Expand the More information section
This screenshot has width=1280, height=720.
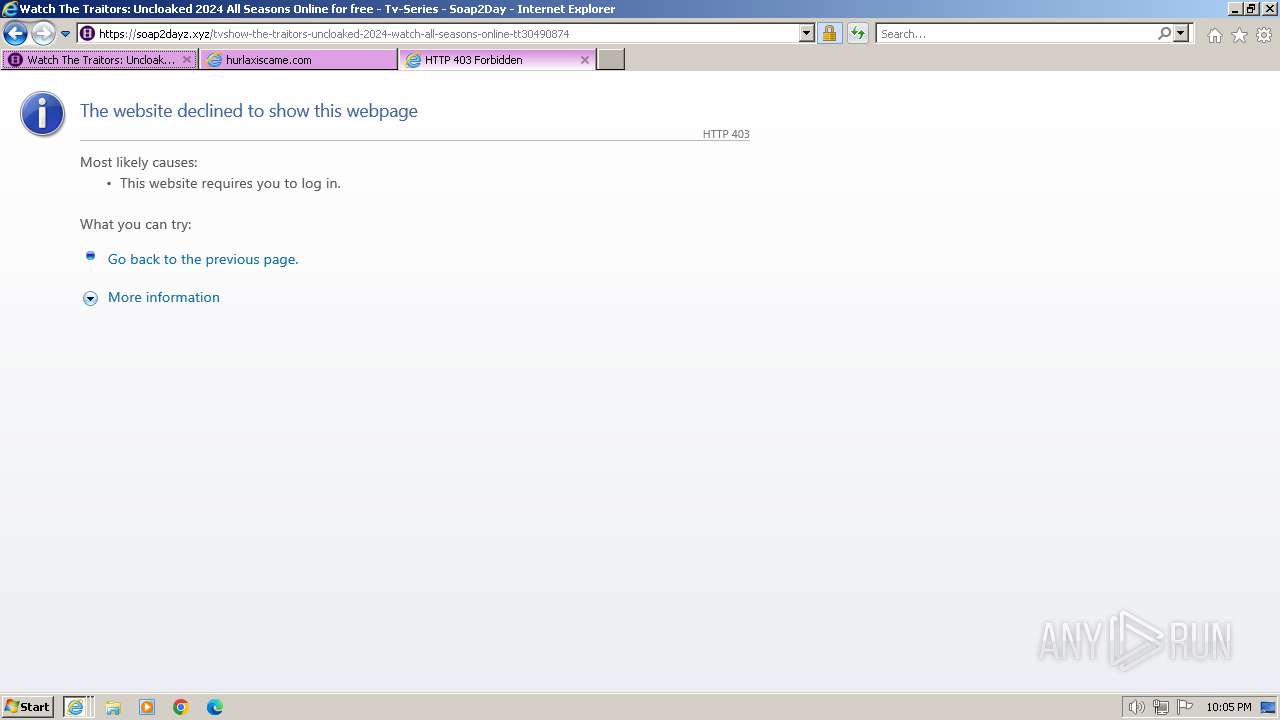coord(90,298)
